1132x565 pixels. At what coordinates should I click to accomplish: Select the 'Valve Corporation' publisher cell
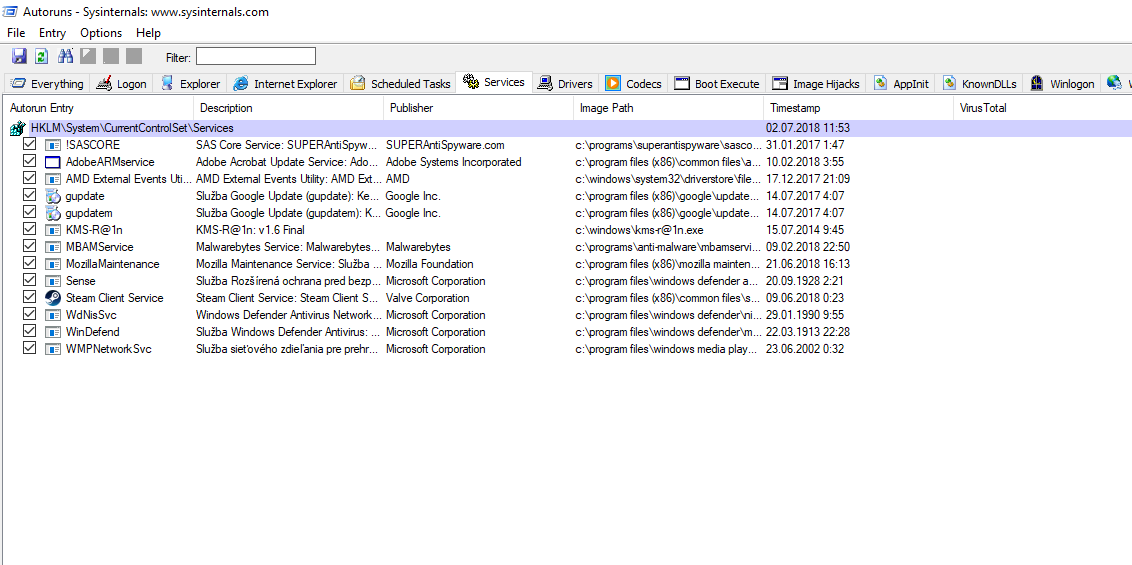[427, 298]
